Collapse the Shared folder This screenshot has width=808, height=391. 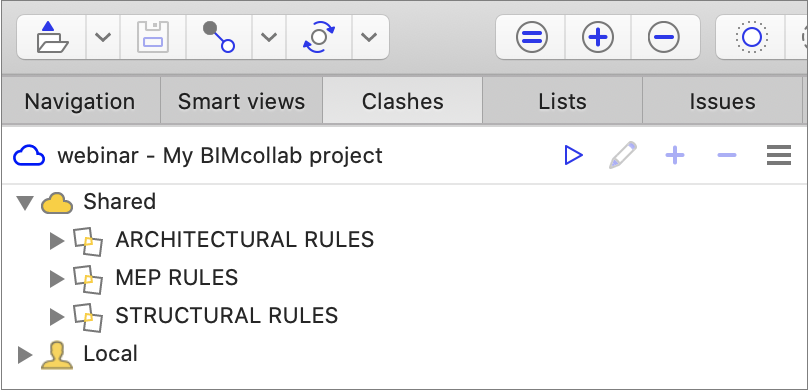(x=25, y=202)
